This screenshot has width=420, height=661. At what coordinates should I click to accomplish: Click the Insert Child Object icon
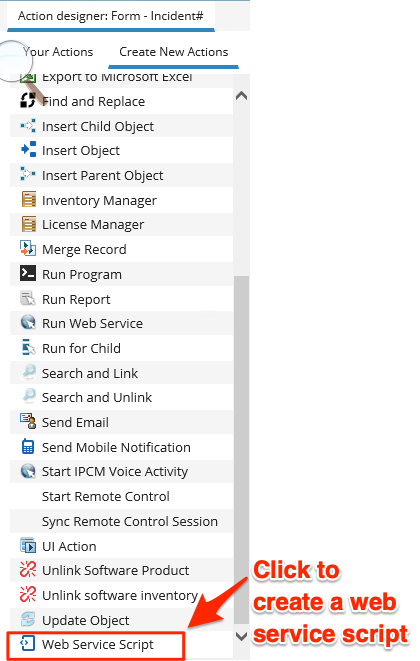28,126
